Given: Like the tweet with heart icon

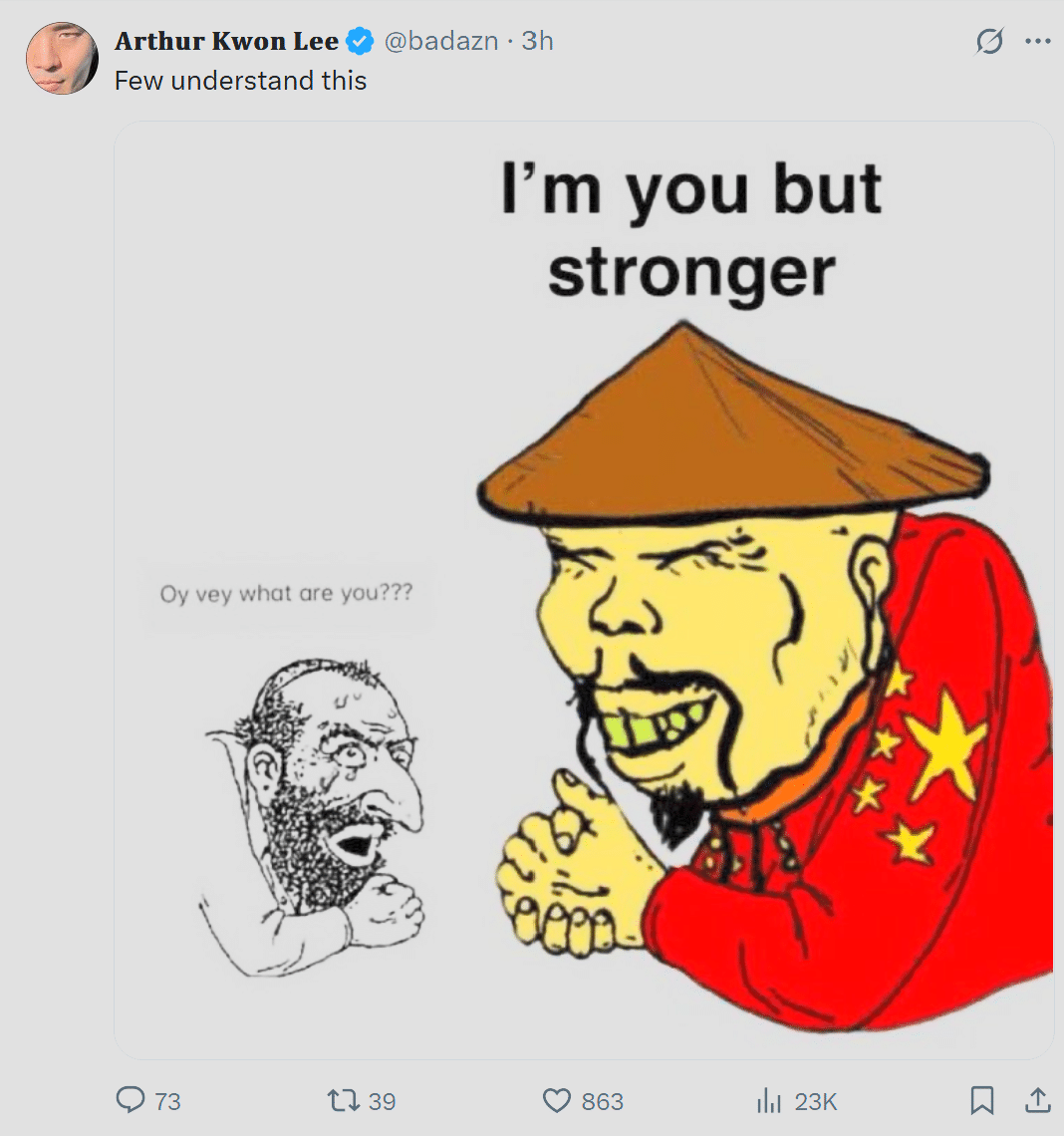Looking at the screenshot, I should pos(556,1101).
